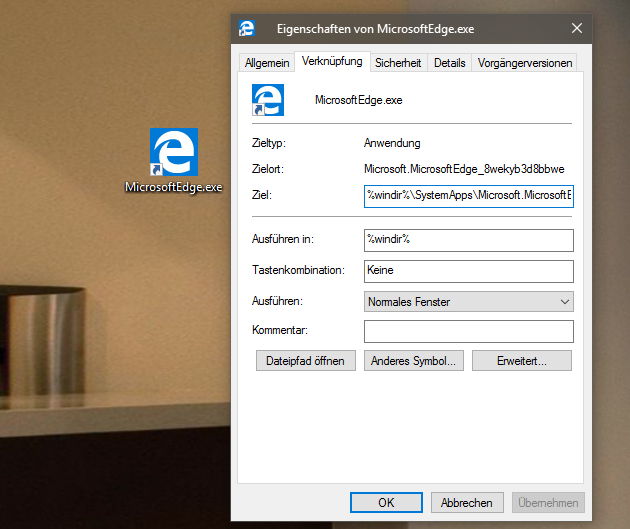This screenshot has height=529, width=630.
Task: Cancel with the Abbrechen button
Action: pyautogui.click(x=467, y=502)
